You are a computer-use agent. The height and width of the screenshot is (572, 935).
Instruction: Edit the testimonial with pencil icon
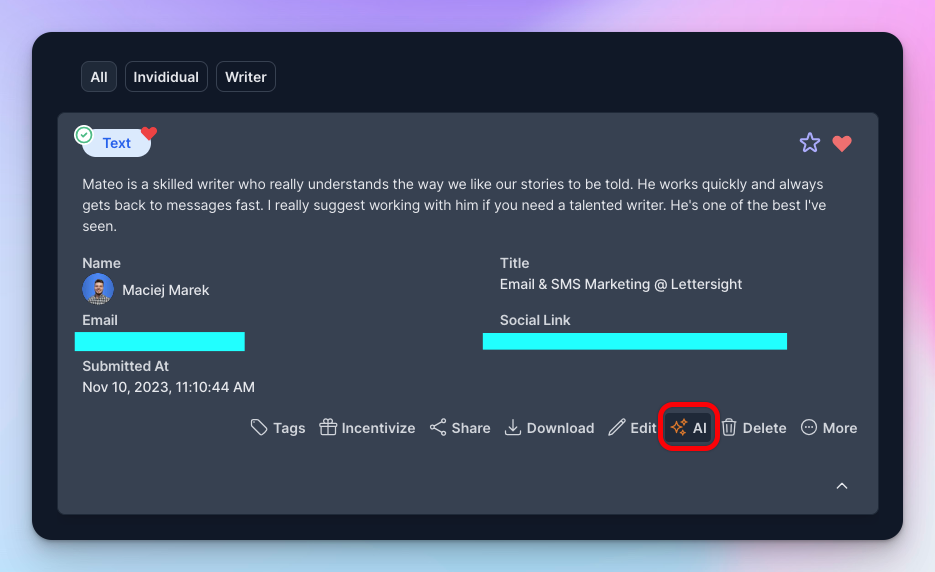point(632,428)
